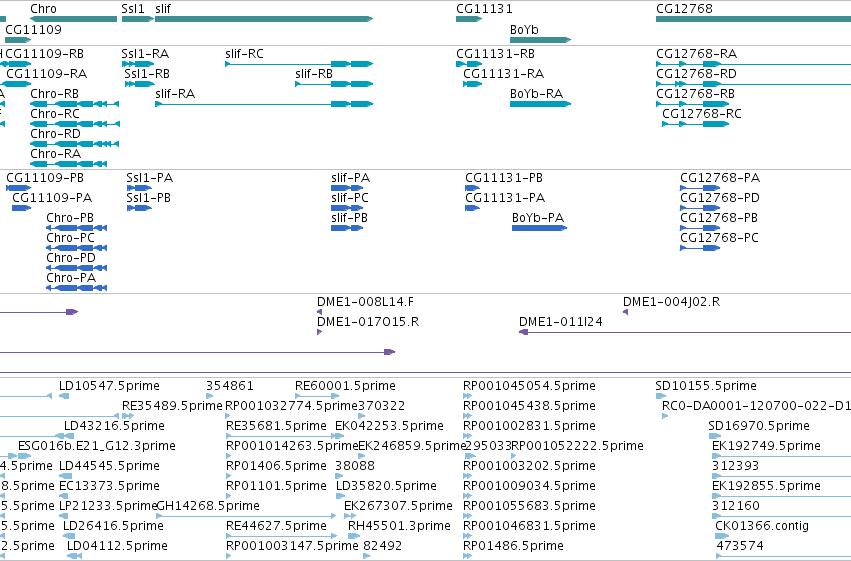
Task: Select the slif-PA protein label
Action: click(x=351, y=178)
